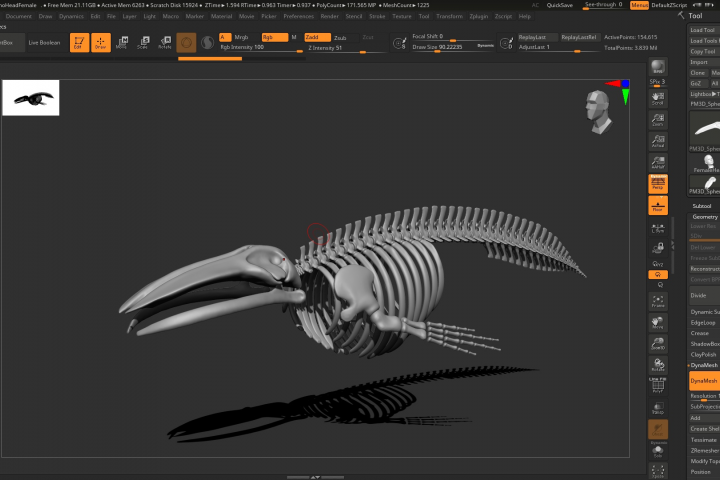Click the Divide button

click(704, 295)
